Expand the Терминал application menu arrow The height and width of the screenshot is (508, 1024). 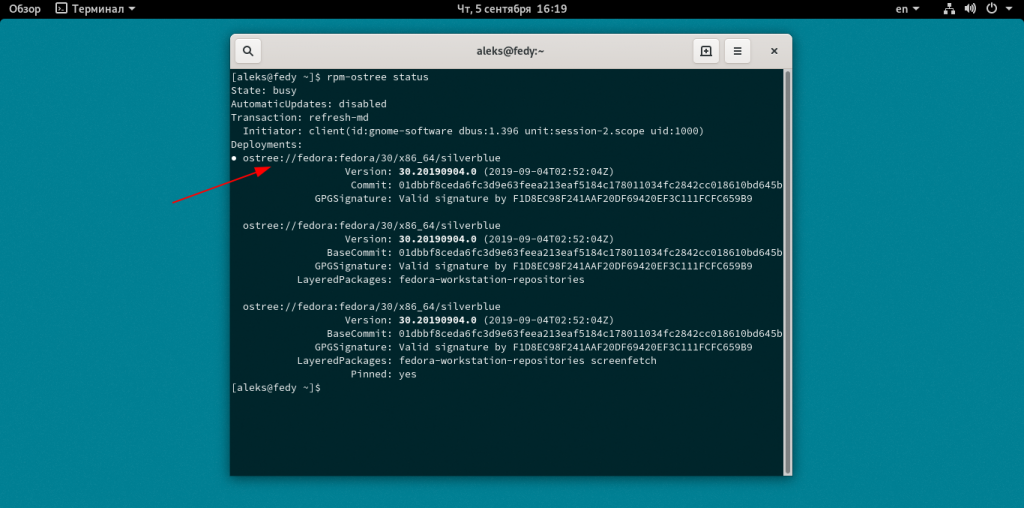132,9
